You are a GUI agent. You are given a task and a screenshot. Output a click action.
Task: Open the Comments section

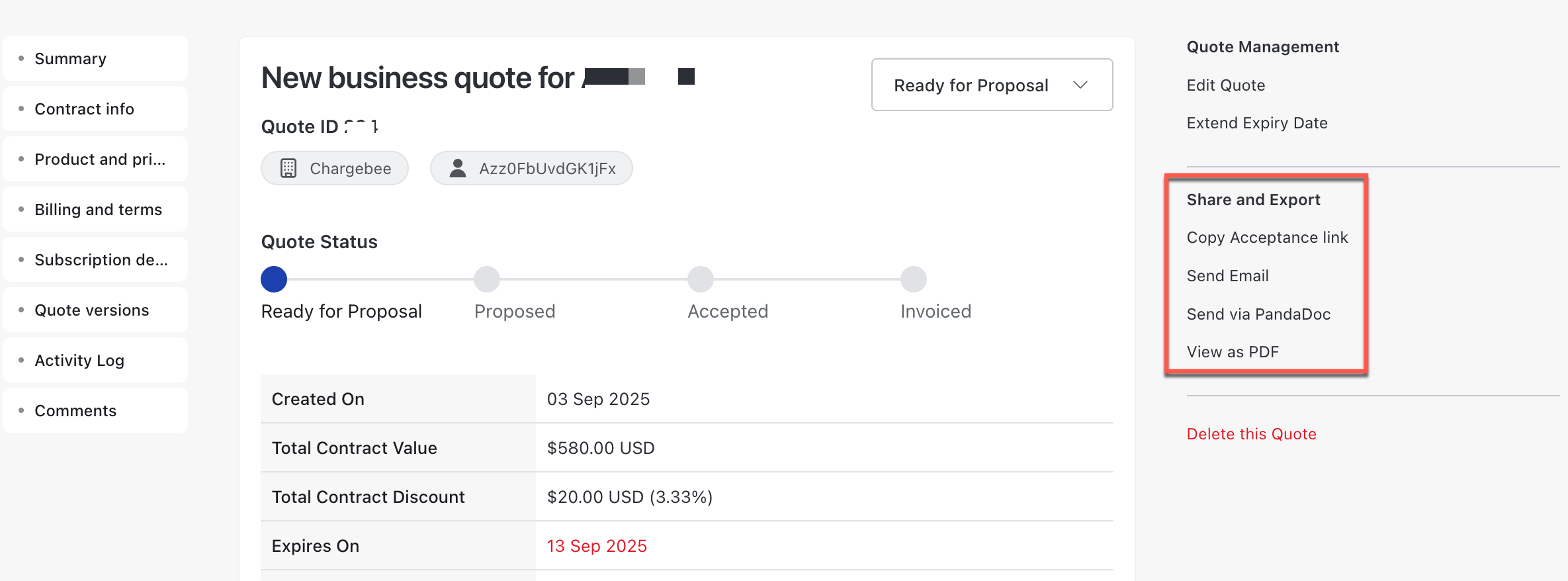click(x=75, y=411)
